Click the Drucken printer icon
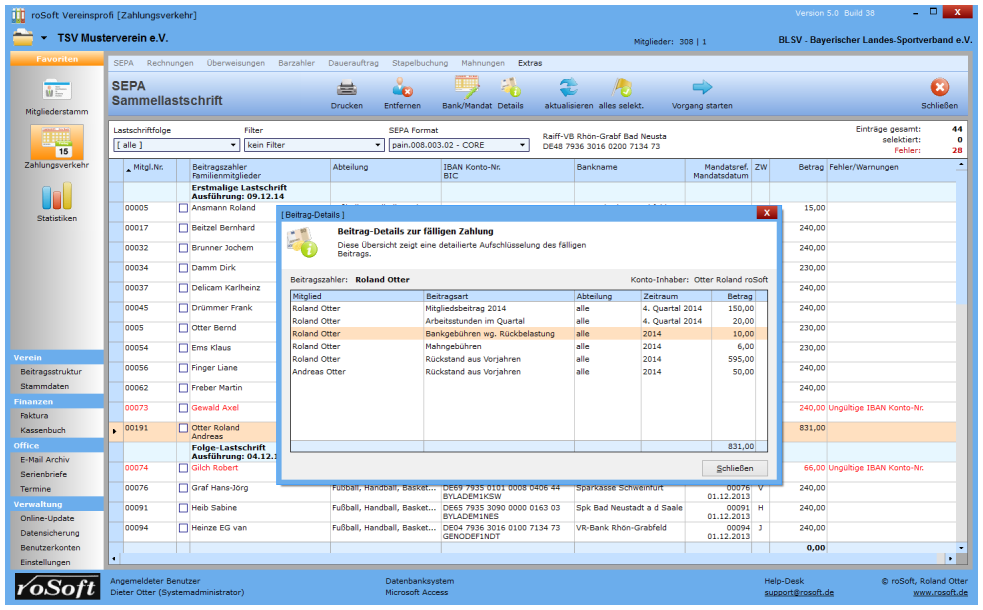The width and height of the screenshot is (983, 610). [346, 88]
